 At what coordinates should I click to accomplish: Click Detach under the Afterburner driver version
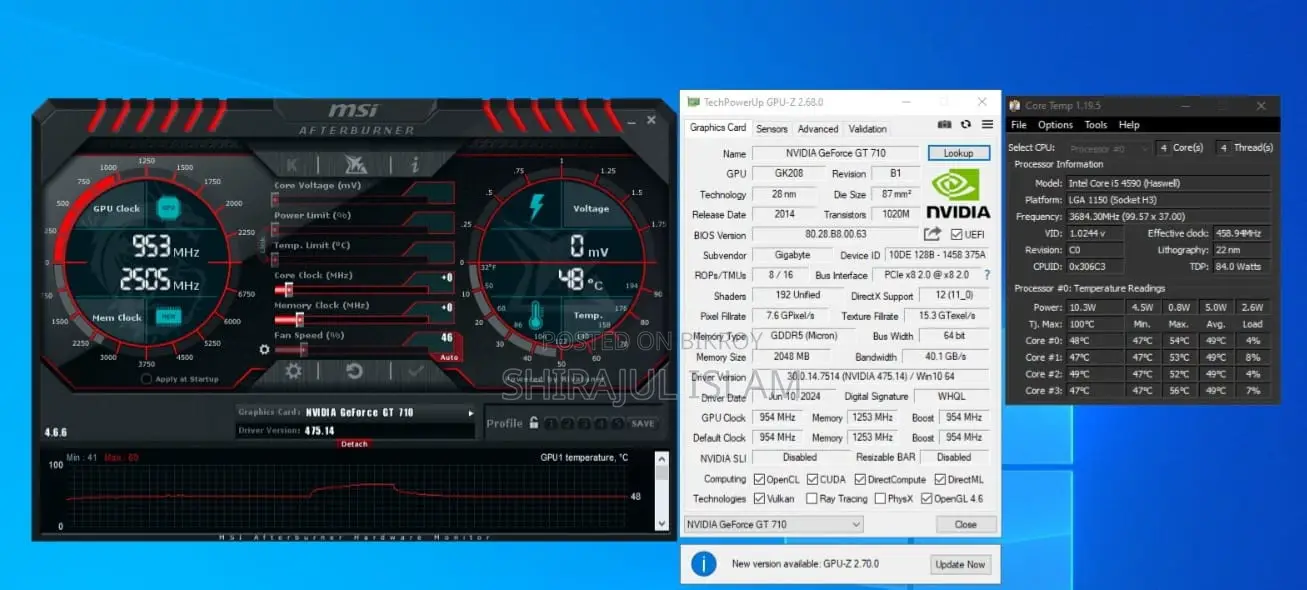tap(354, 444)
